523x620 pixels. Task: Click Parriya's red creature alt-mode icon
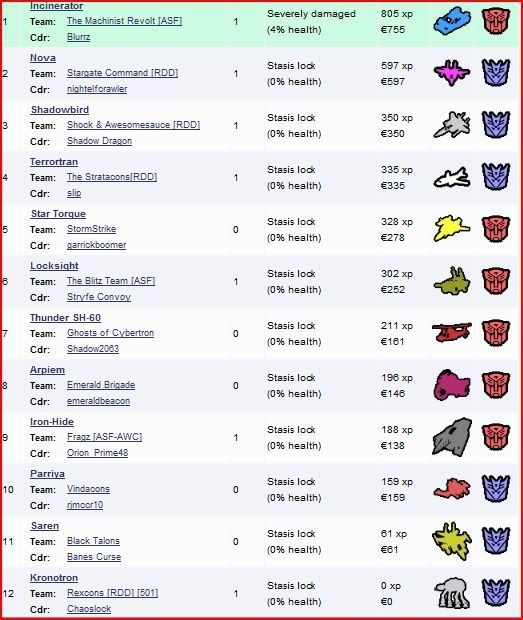452,489
